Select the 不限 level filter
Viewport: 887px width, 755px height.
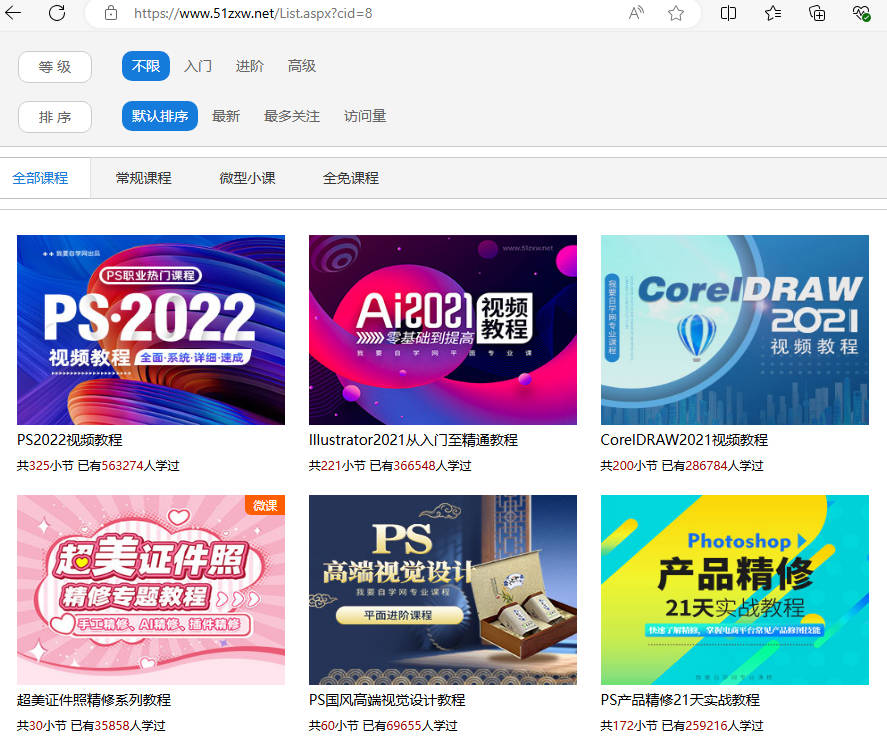pos(146,66)
